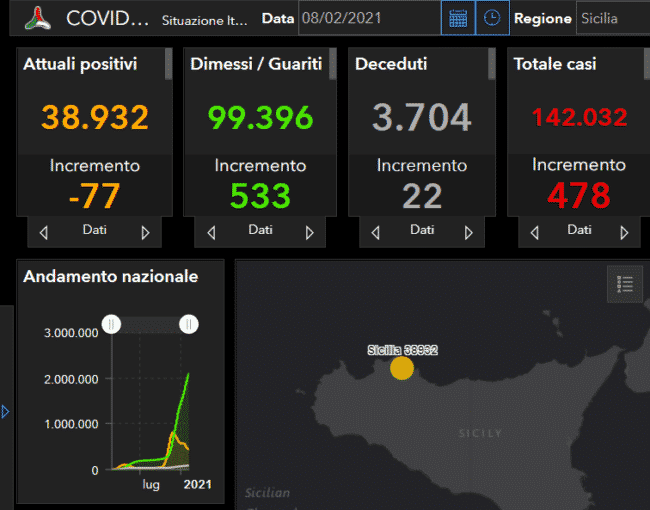Viewport: 650px width, 510px height.
Task: Click the Situazione It... subtitle
Action: click(x=204, y=20)
